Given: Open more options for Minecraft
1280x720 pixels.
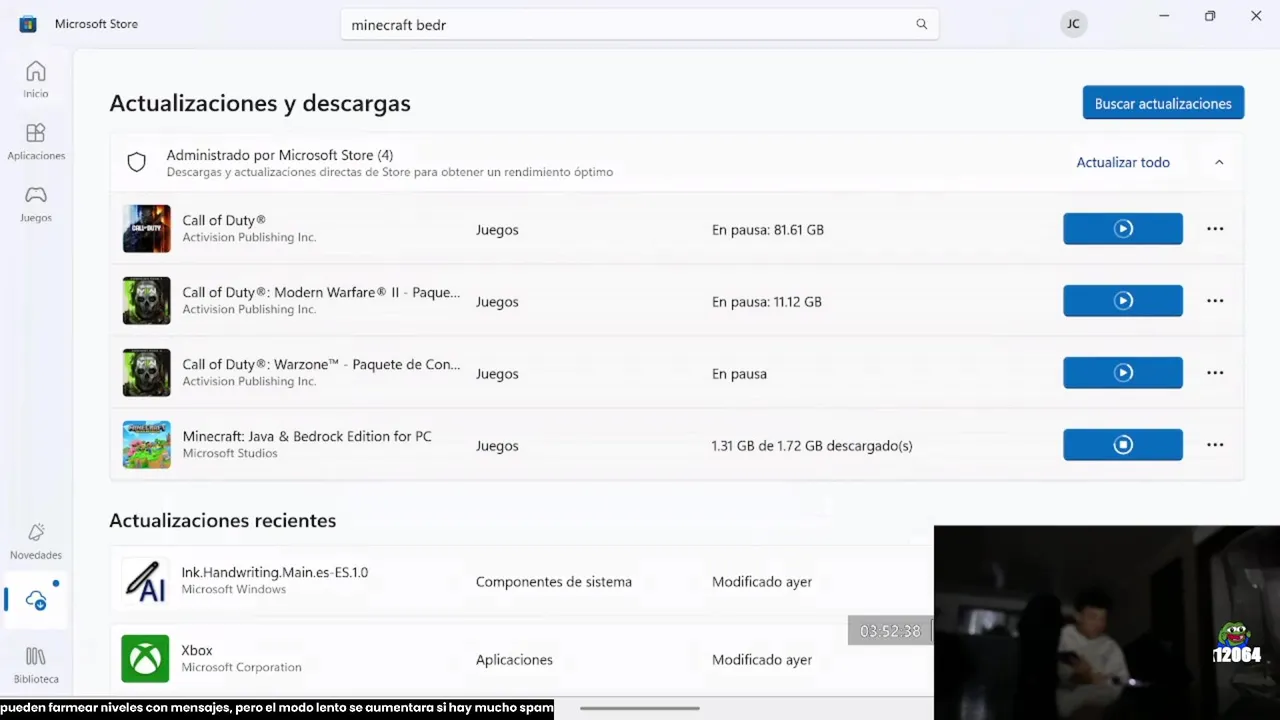Looking at the screenshot, I should coord(1215,445).
